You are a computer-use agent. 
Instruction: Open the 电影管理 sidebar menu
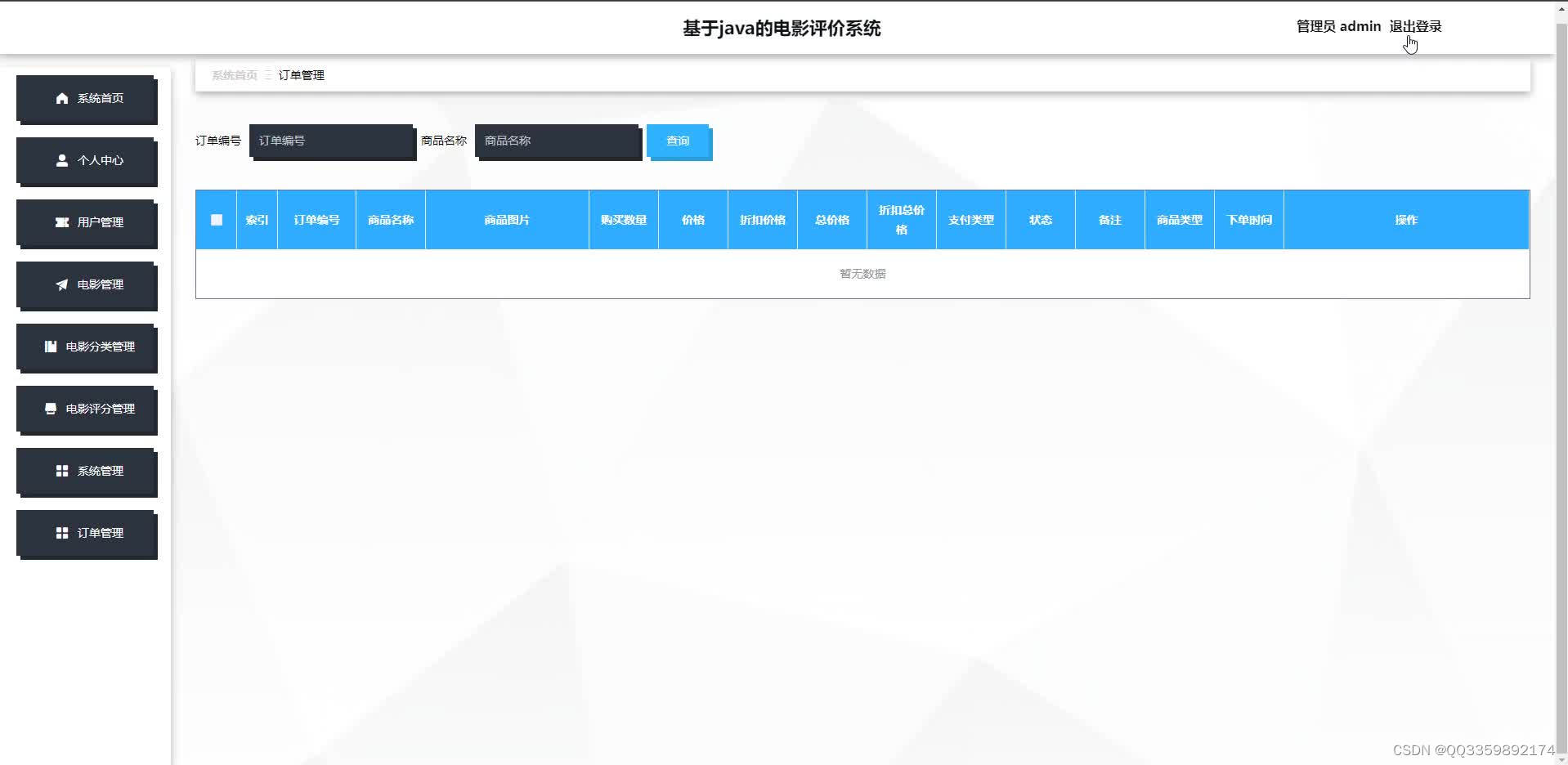click(86, 284)
